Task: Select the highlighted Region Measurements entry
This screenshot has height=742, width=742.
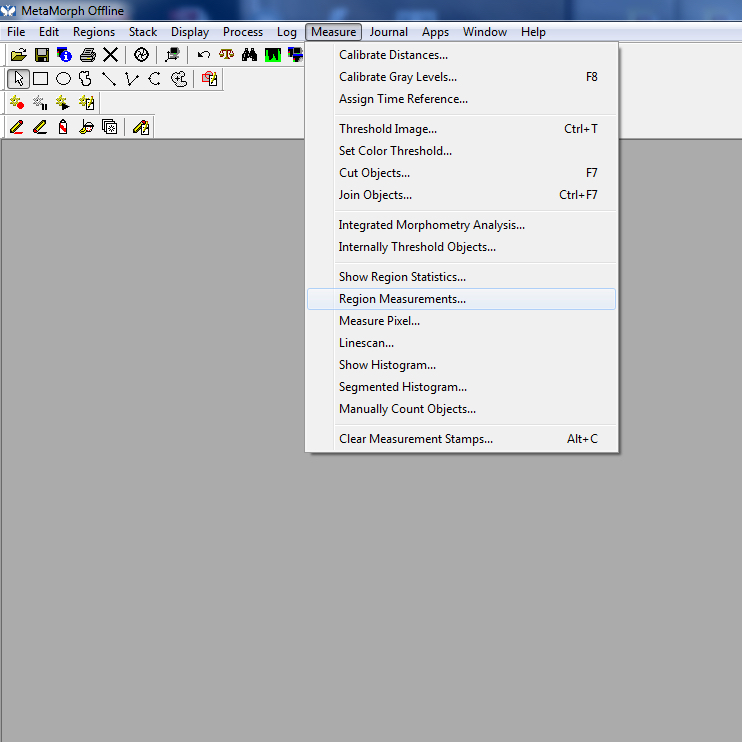Action: 461,299
